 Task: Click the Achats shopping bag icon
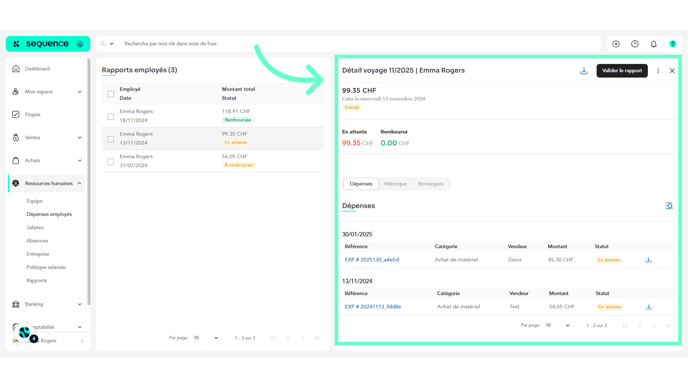16,160
